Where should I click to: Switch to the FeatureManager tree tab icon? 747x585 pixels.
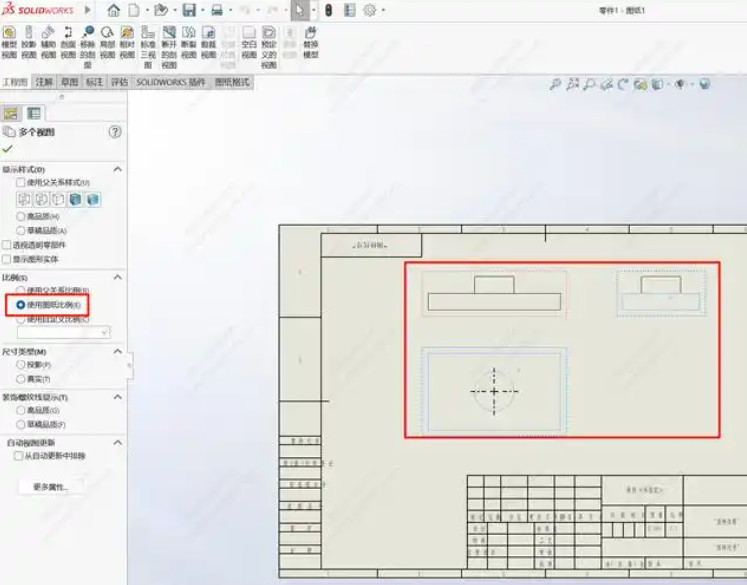pos(11,113)
